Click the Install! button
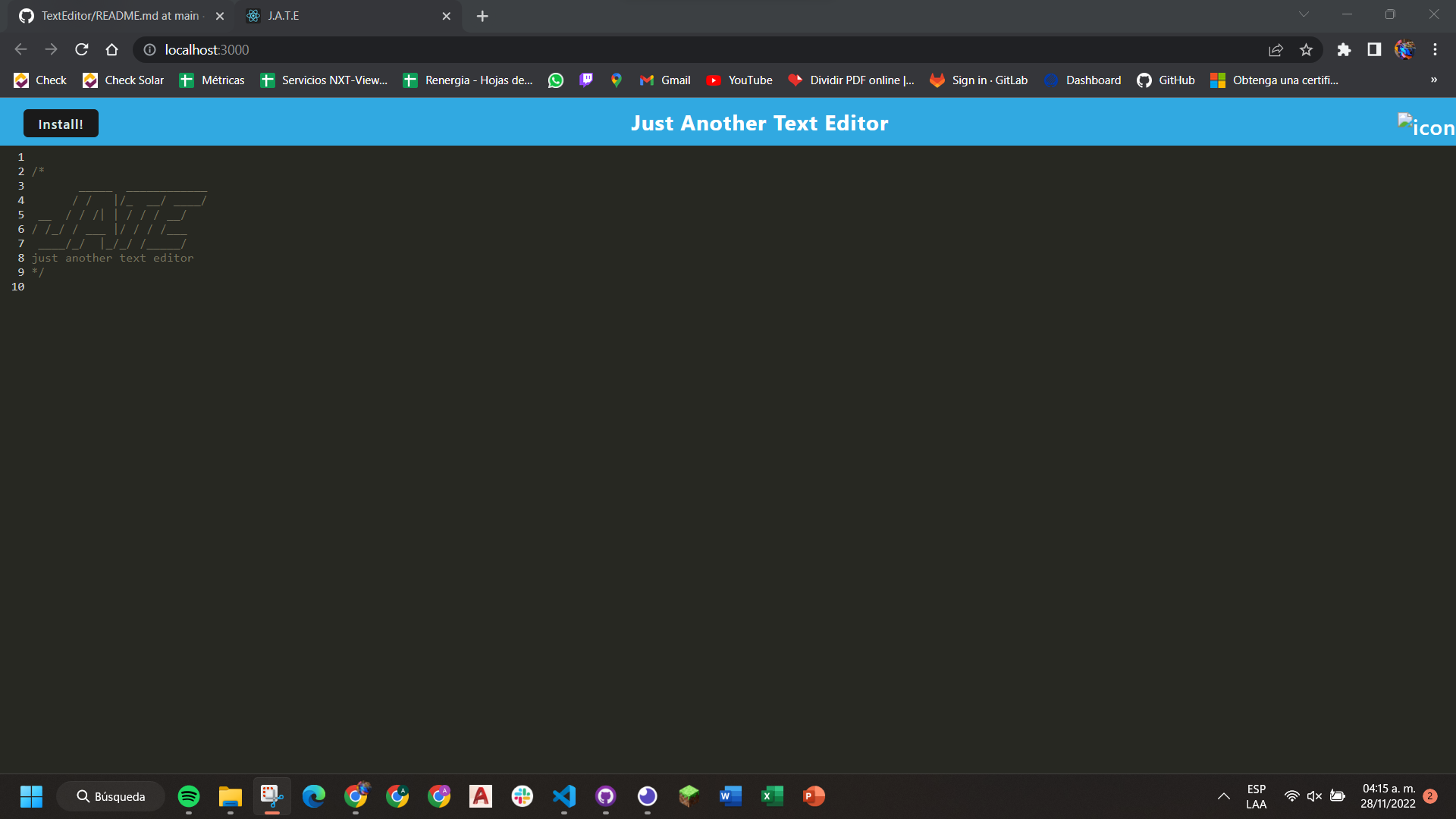Screen dimensions: 1456x819 coord(60,123)
